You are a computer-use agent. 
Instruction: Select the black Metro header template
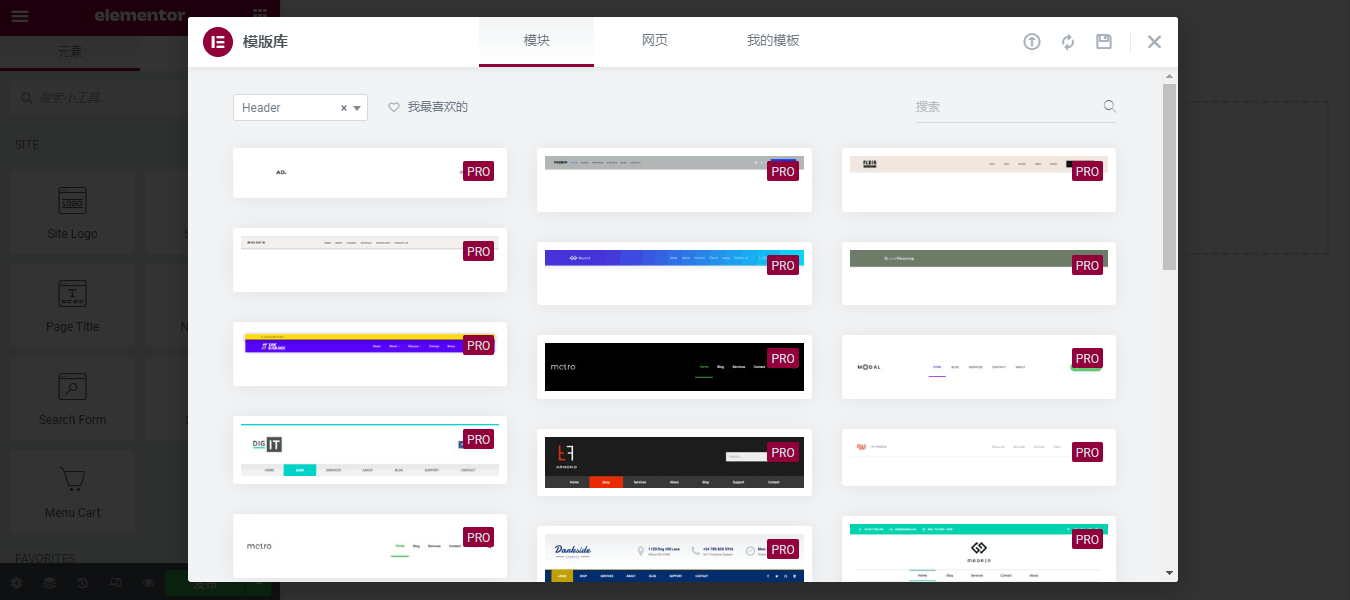pos(674,367)
